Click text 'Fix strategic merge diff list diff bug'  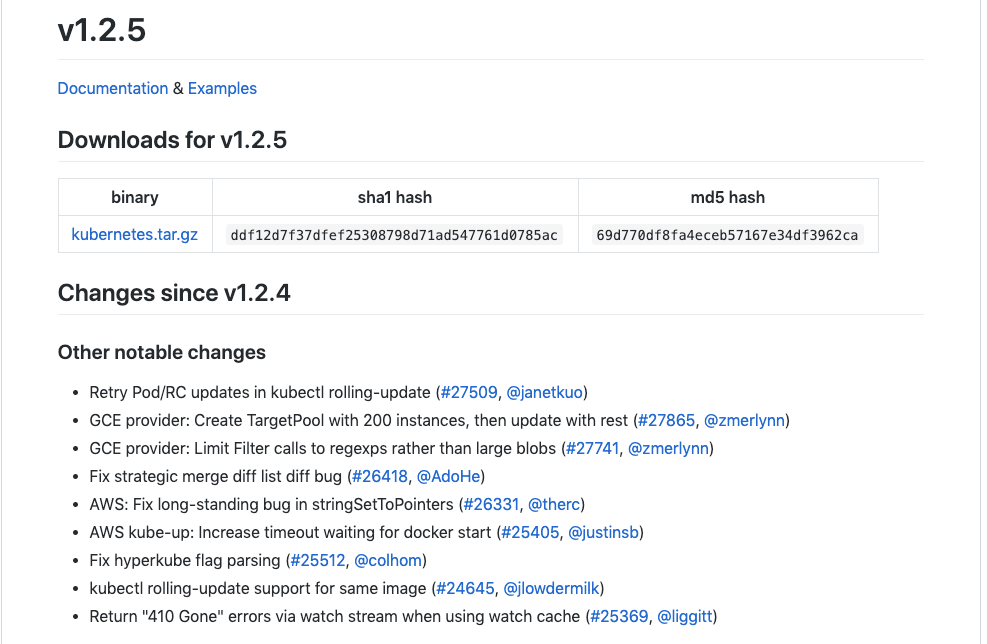[x=216, y=477]
